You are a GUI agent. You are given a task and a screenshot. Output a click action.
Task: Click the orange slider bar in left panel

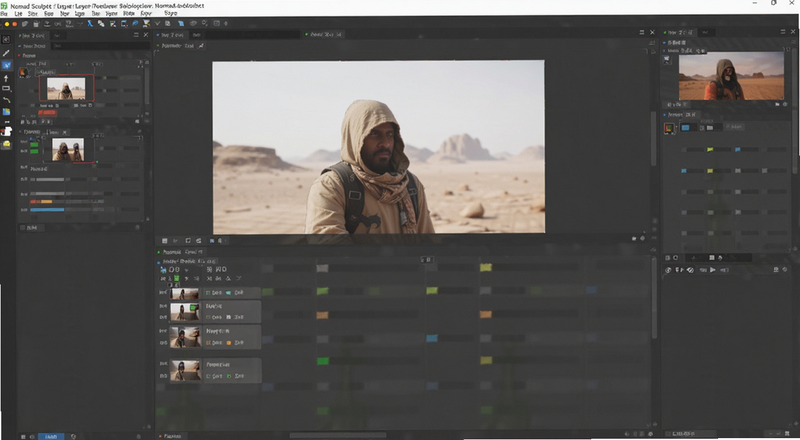[x=46, y=202]
